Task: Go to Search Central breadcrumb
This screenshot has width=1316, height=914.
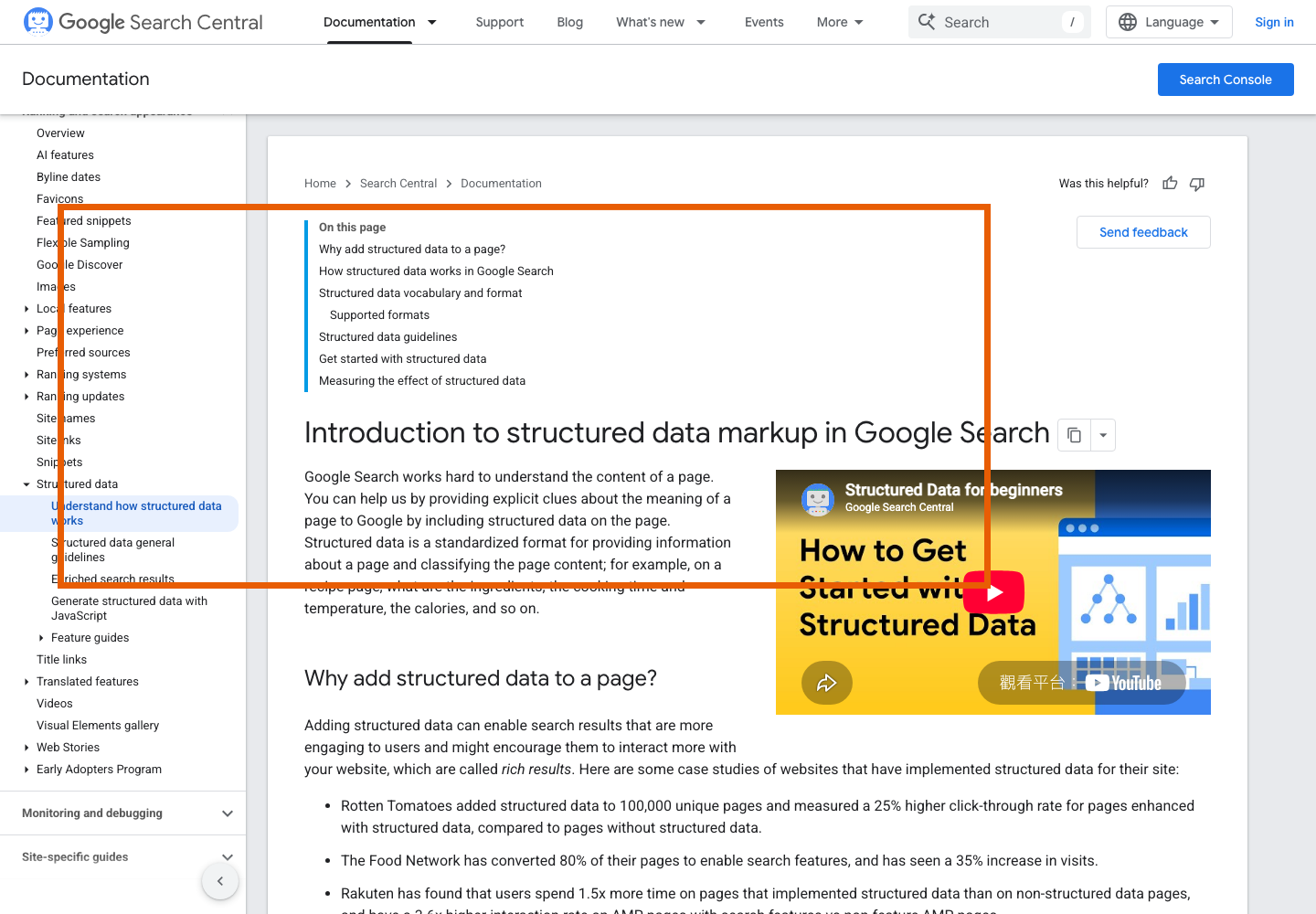Action: pos(398,184)
